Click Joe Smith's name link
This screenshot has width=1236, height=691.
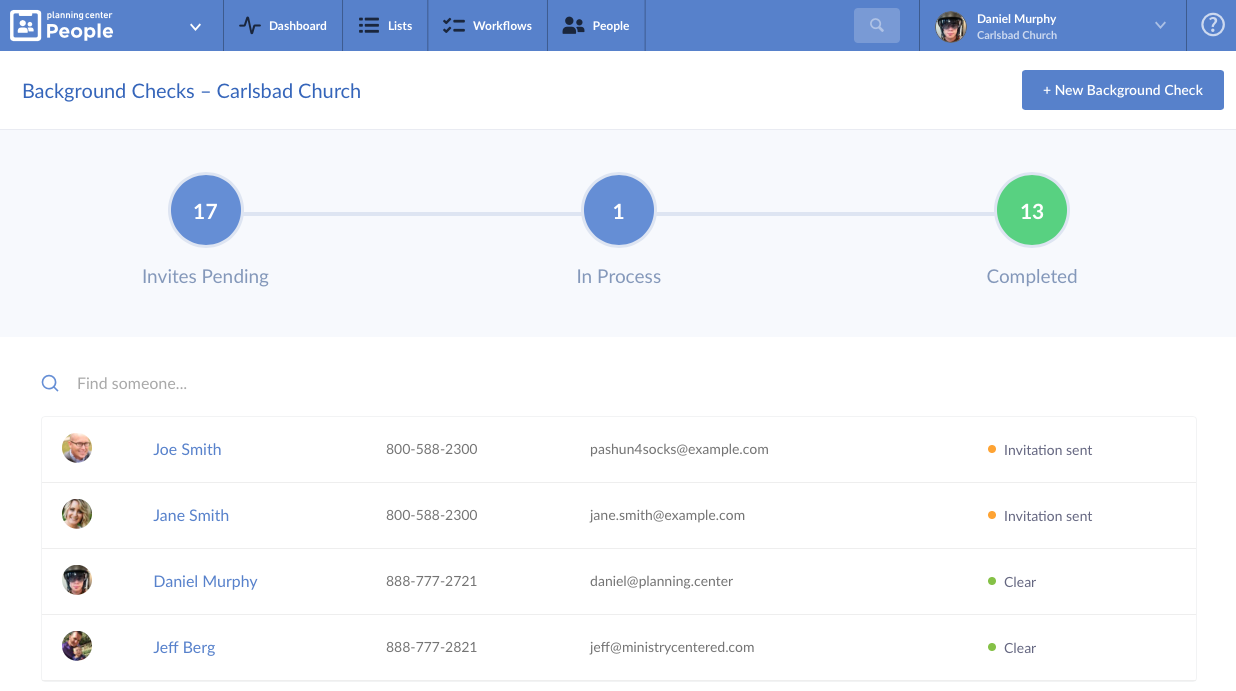[x=187, y=449]
